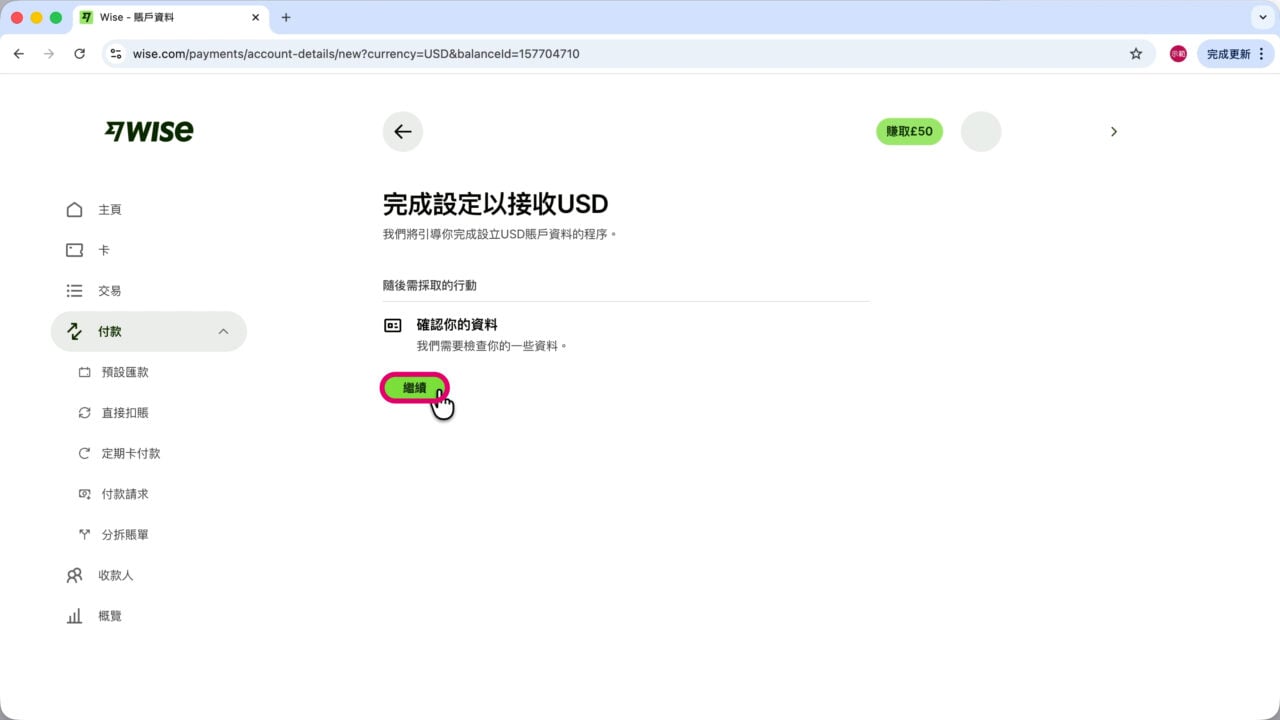
Task: Click the 定期卡付款 recurring icon
Action: pos(84,453)
